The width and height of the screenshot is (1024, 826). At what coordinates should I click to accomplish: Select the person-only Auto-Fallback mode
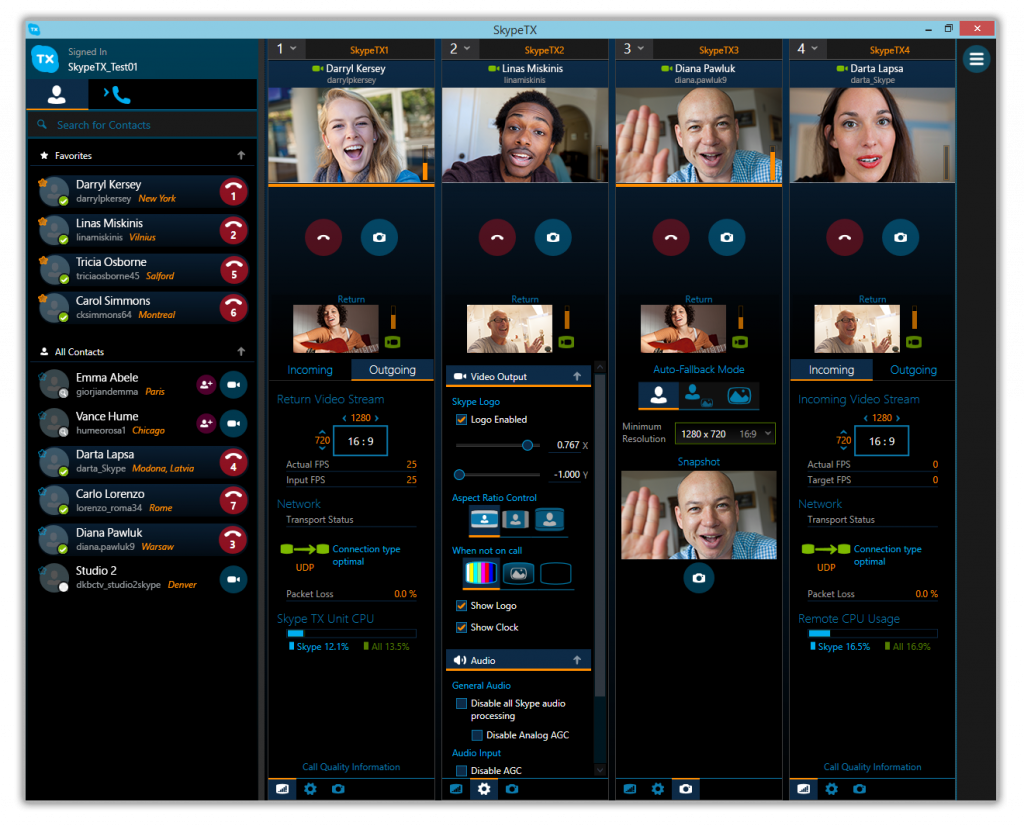(x=659, y=395)
